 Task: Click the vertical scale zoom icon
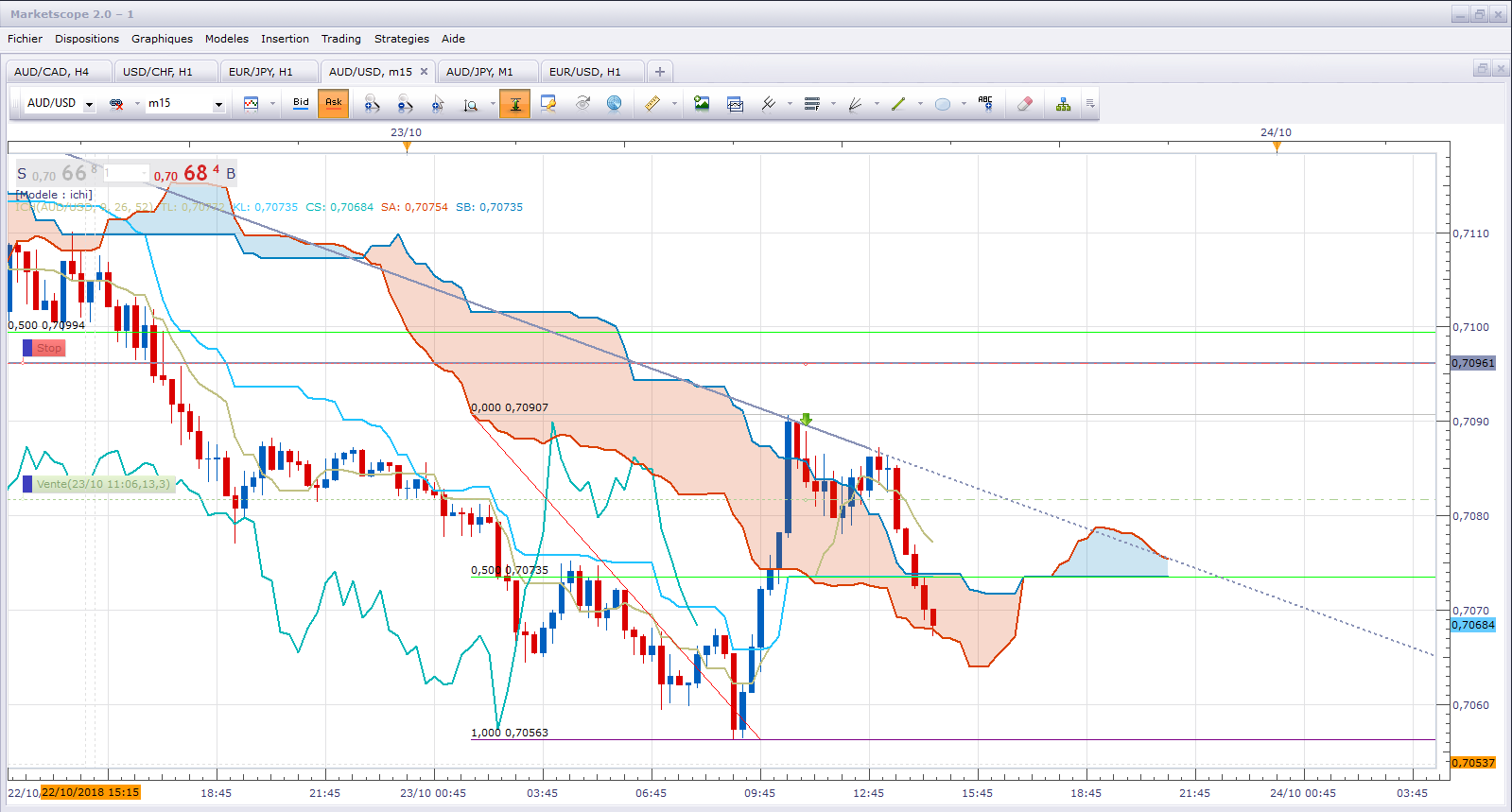471,104
